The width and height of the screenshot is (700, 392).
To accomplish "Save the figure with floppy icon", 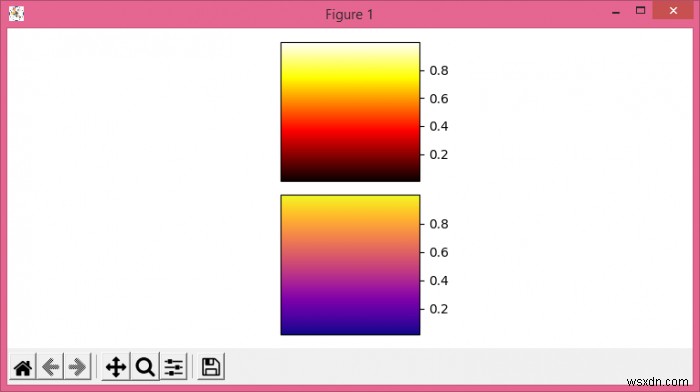I will (211, 367).
